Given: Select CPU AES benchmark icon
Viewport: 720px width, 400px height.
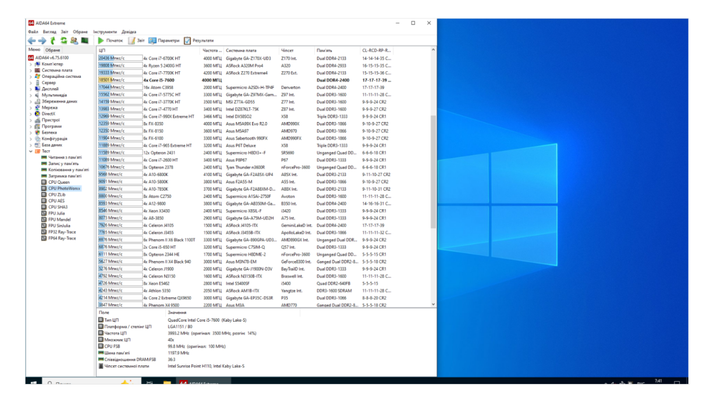Looking at the screenshot, I should click(44, 201).
